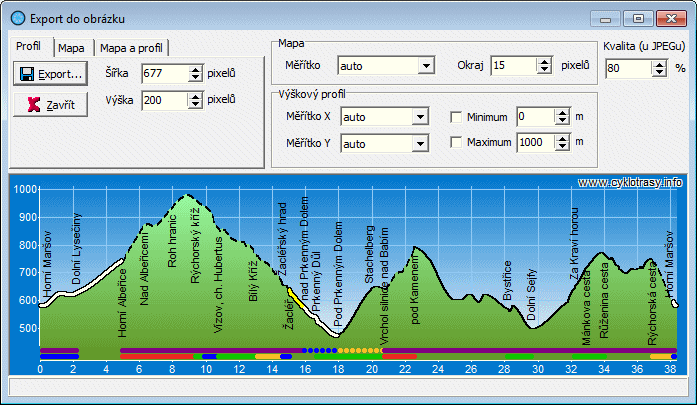Click the Žacléřský hrad label on profile
697x405 pixels.
click(x=282, y=239)
